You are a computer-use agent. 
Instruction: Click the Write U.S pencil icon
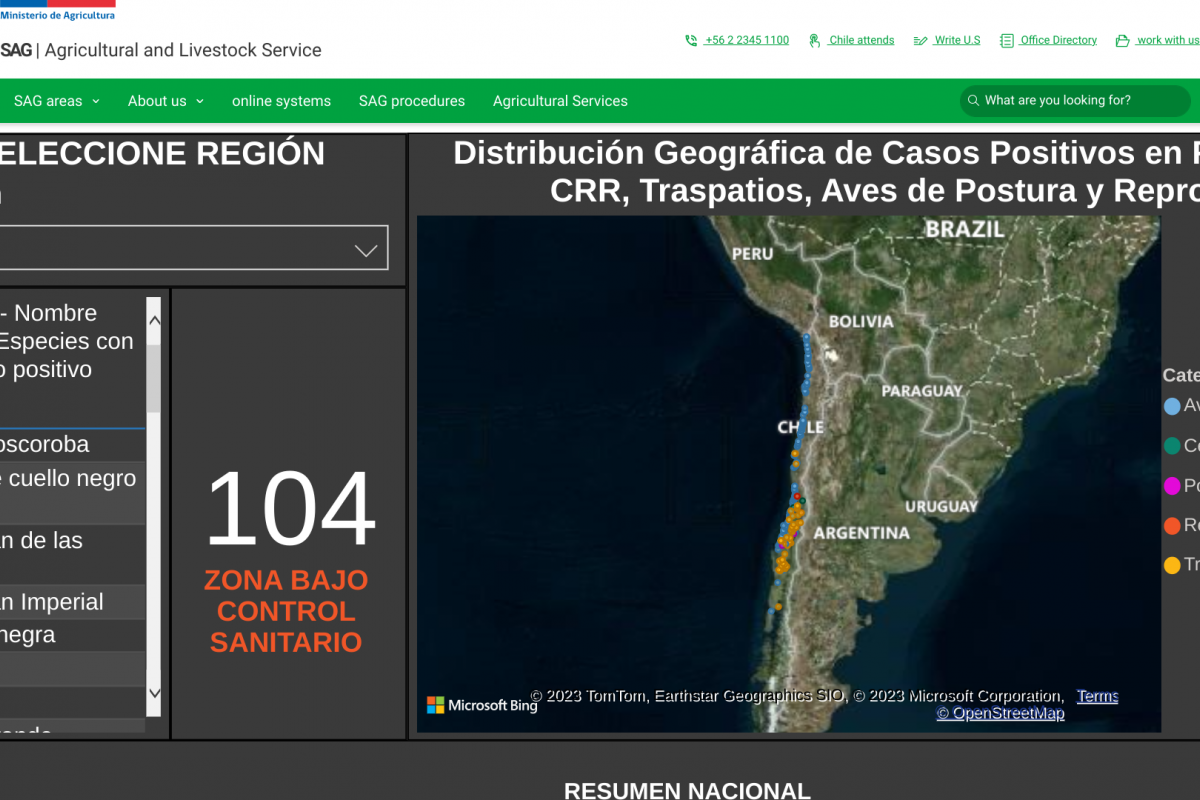coord(920,41)
